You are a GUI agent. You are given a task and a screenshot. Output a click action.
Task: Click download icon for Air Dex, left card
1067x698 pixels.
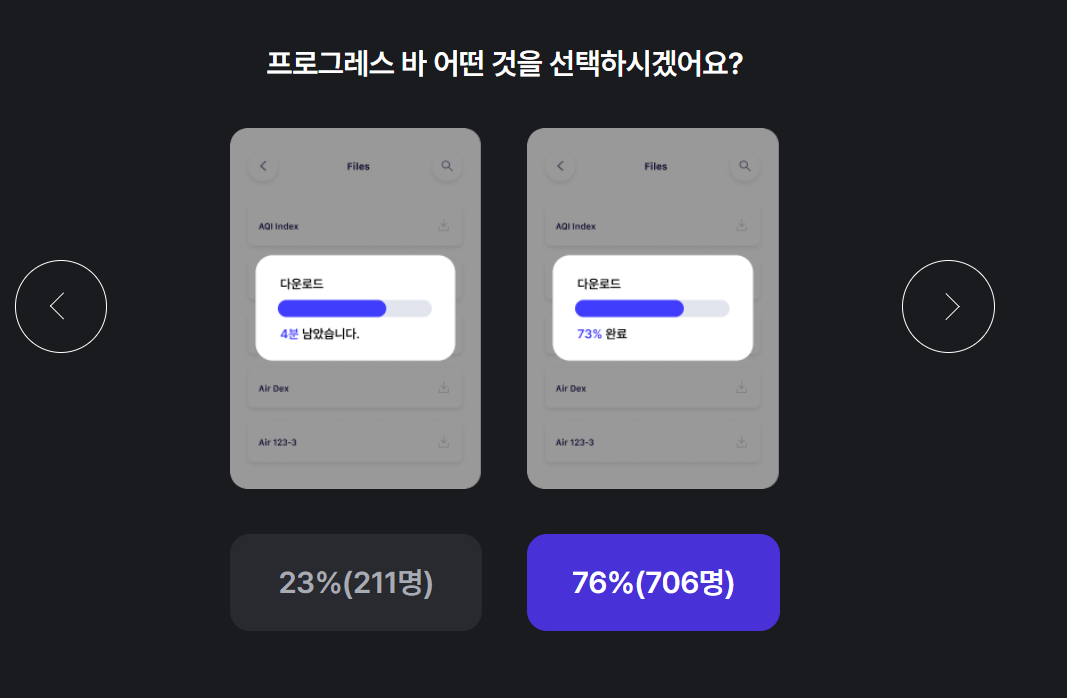[444, 387]
